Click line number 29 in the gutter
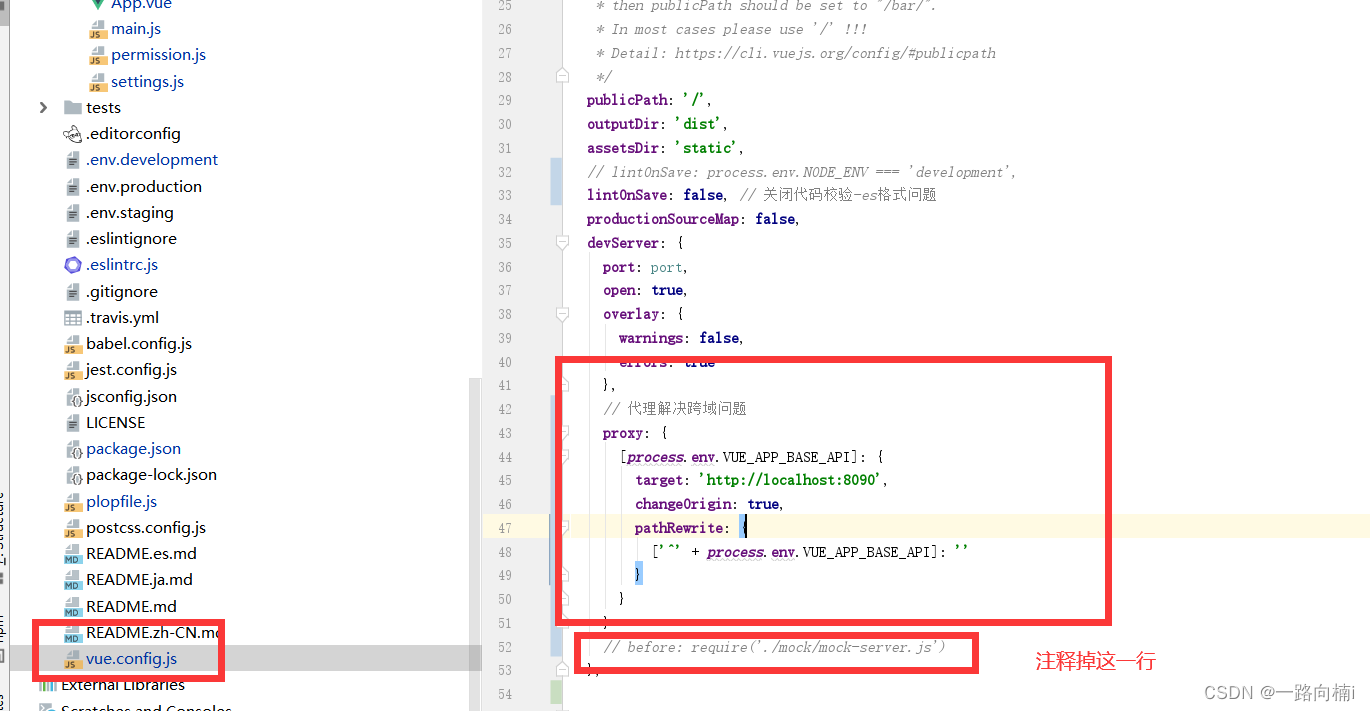 pos(503,100)
